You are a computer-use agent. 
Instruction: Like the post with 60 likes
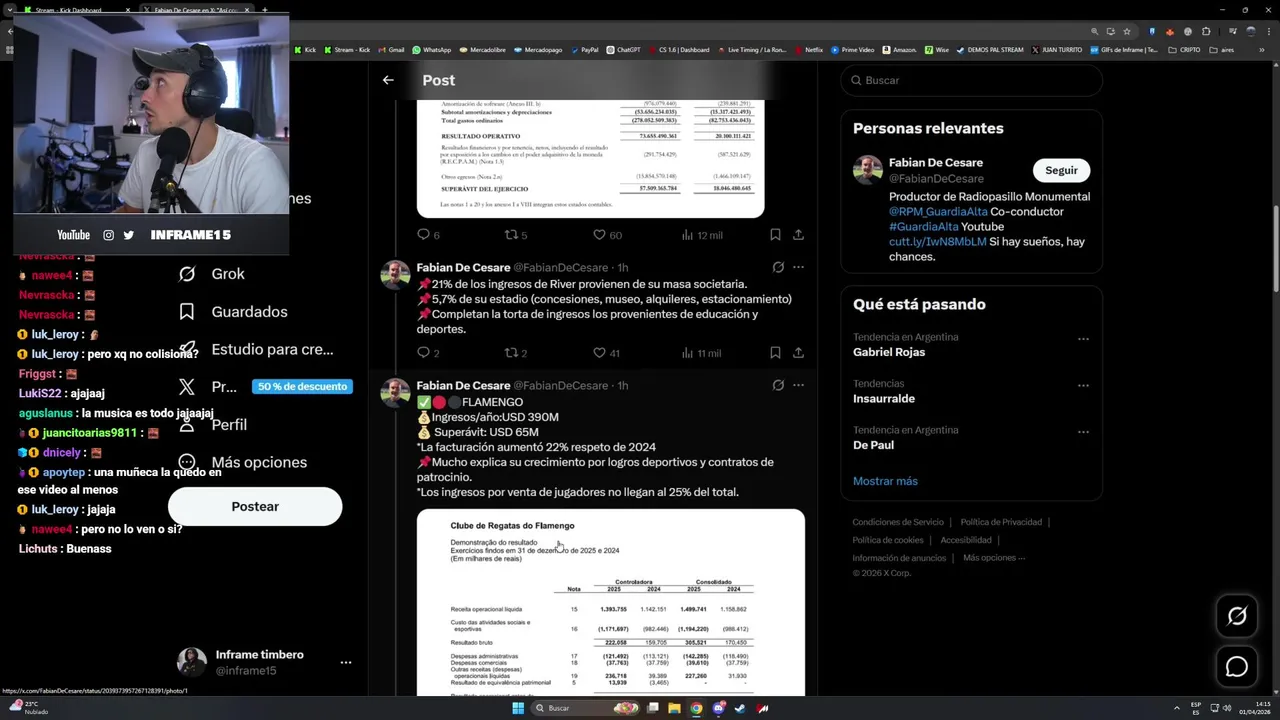click(x=607, y=235)
